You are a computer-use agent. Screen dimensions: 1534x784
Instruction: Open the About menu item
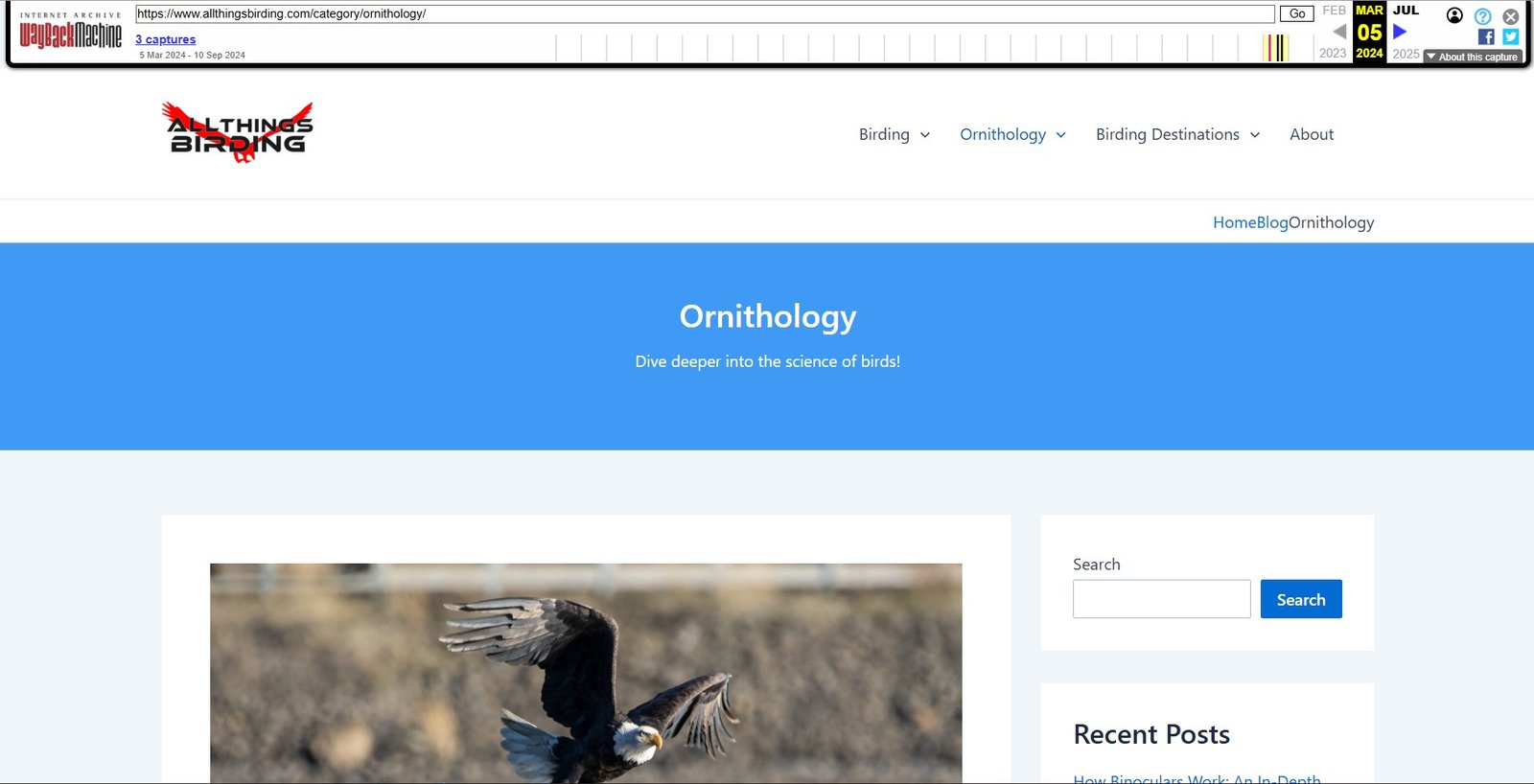(x=1311, y=134)
